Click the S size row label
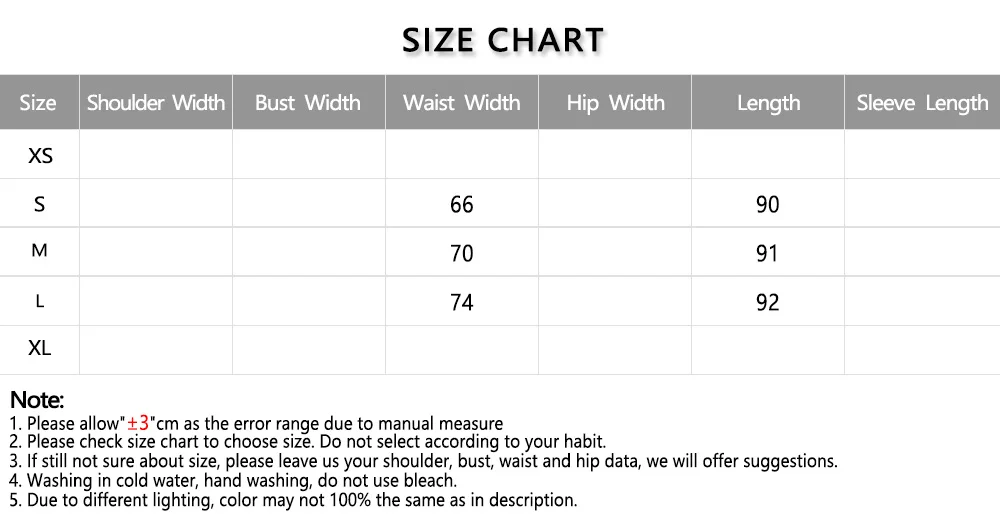This screenshot has width=1000, height=522. (x=40, y=205)
